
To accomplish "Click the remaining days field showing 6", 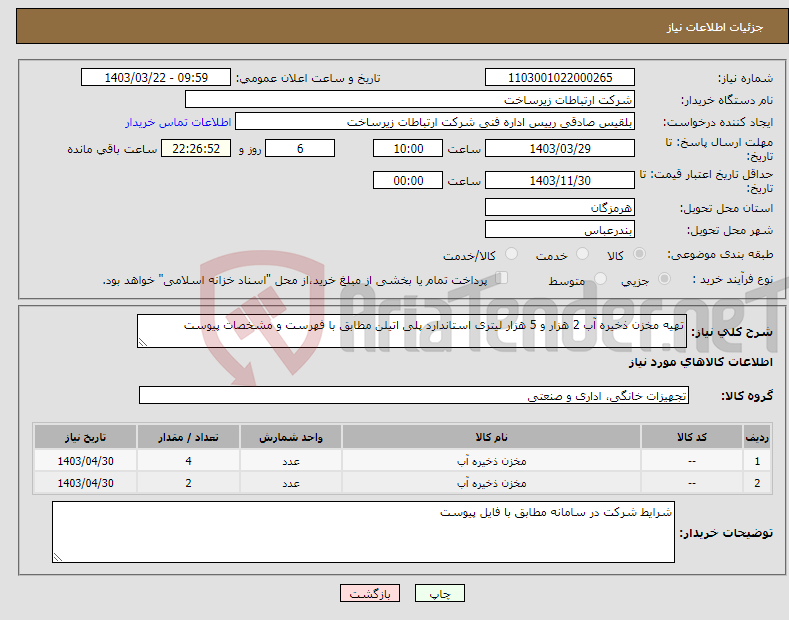I will (300, 148).
